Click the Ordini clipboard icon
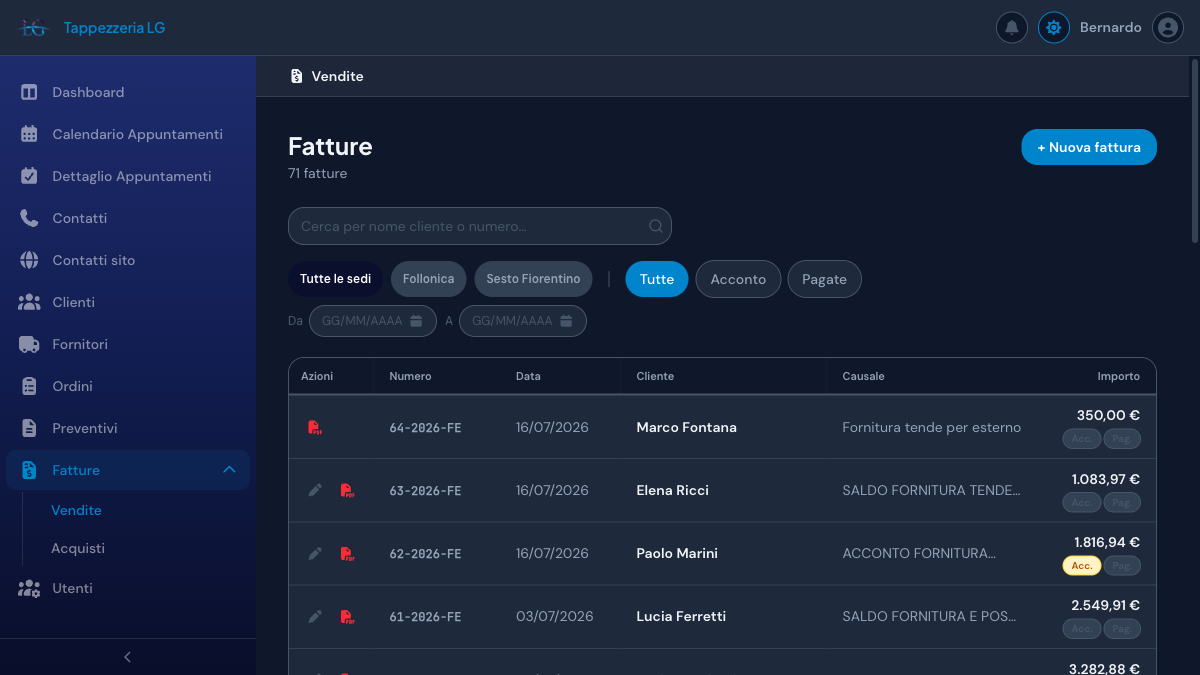Image resolution: width=1200 pixels, height=675 pixels. click(29, 386)
